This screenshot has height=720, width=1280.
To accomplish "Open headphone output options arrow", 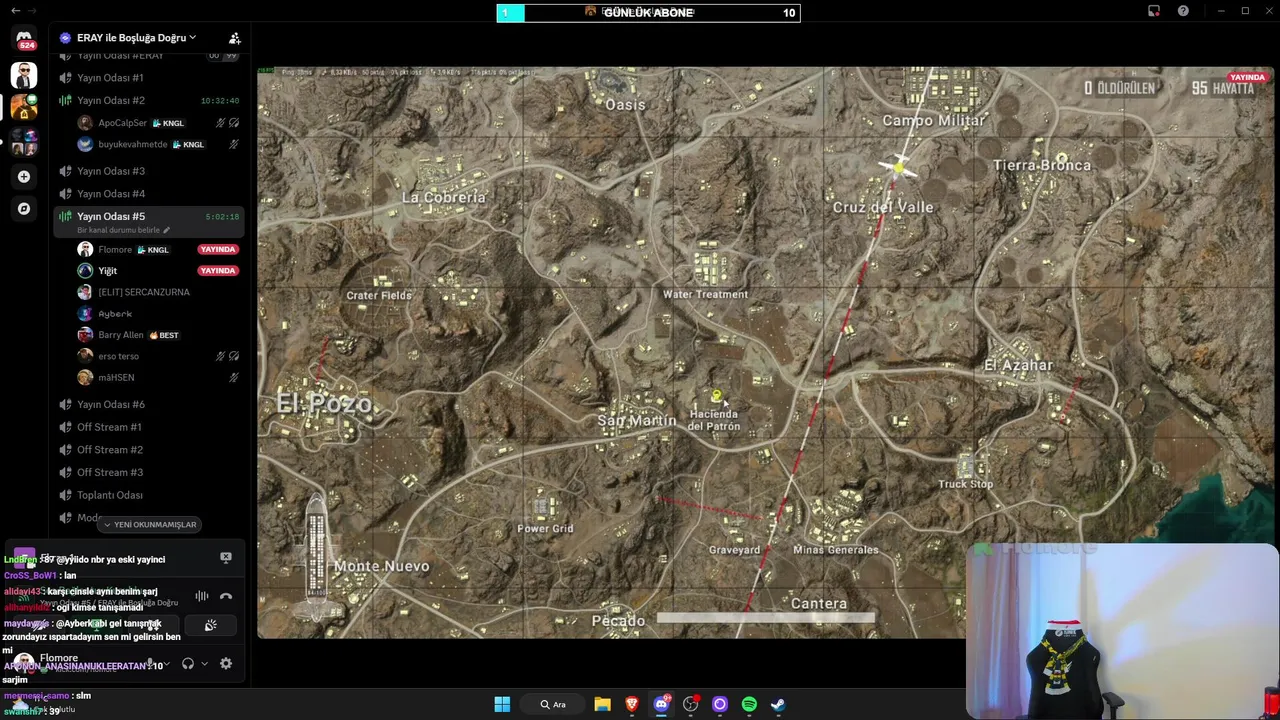I will (204, 663).
